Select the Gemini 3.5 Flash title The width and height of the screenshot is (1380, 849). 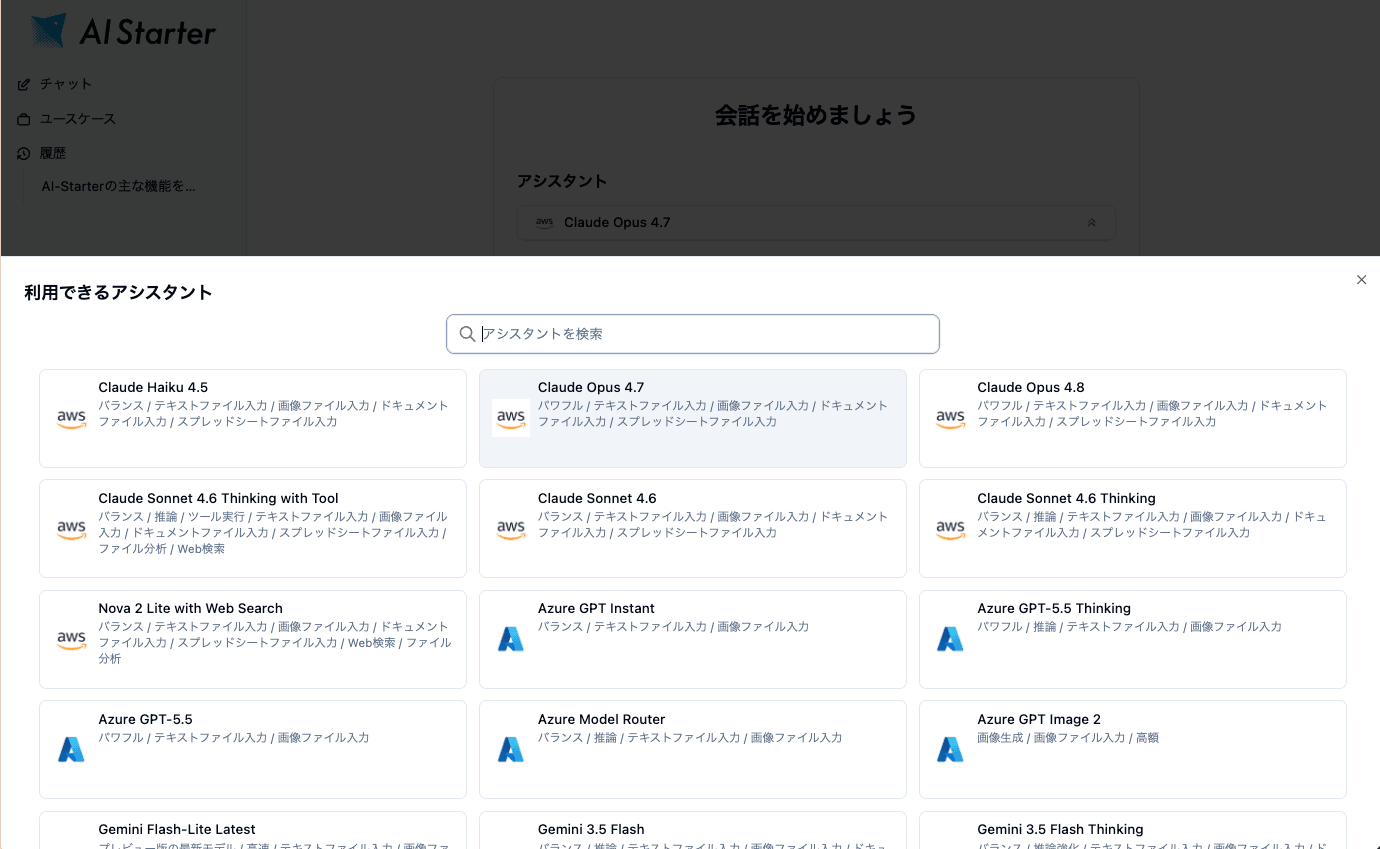point(591,829)
